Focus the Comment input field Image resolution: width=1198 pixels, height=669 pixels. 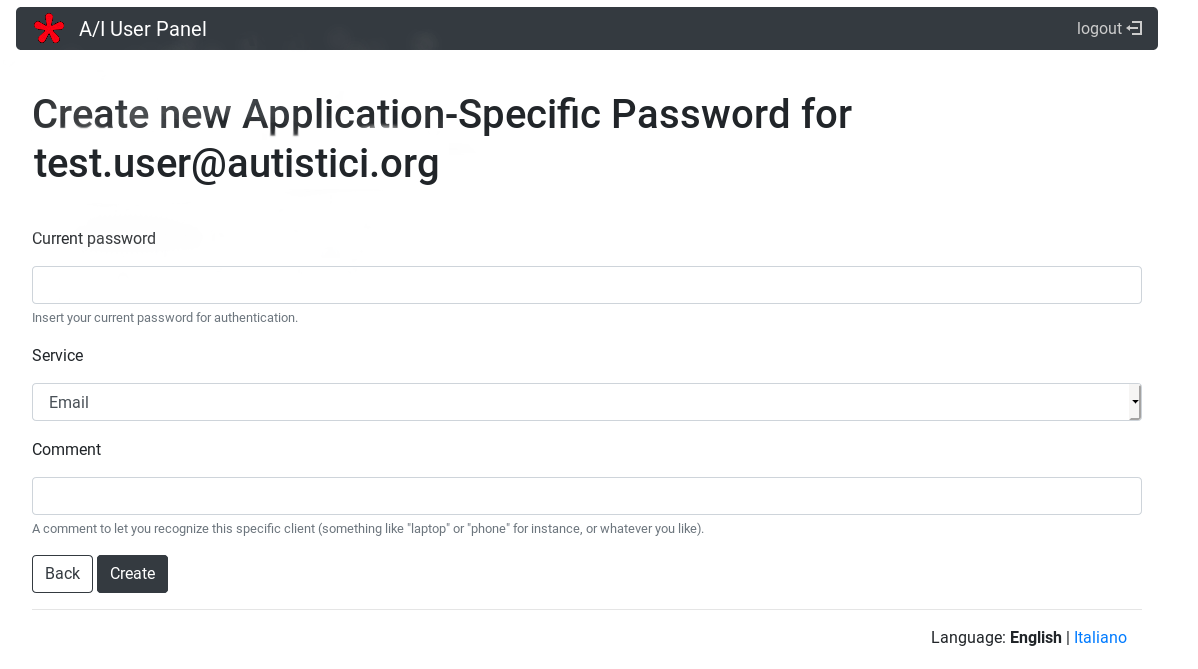[586, 496]
